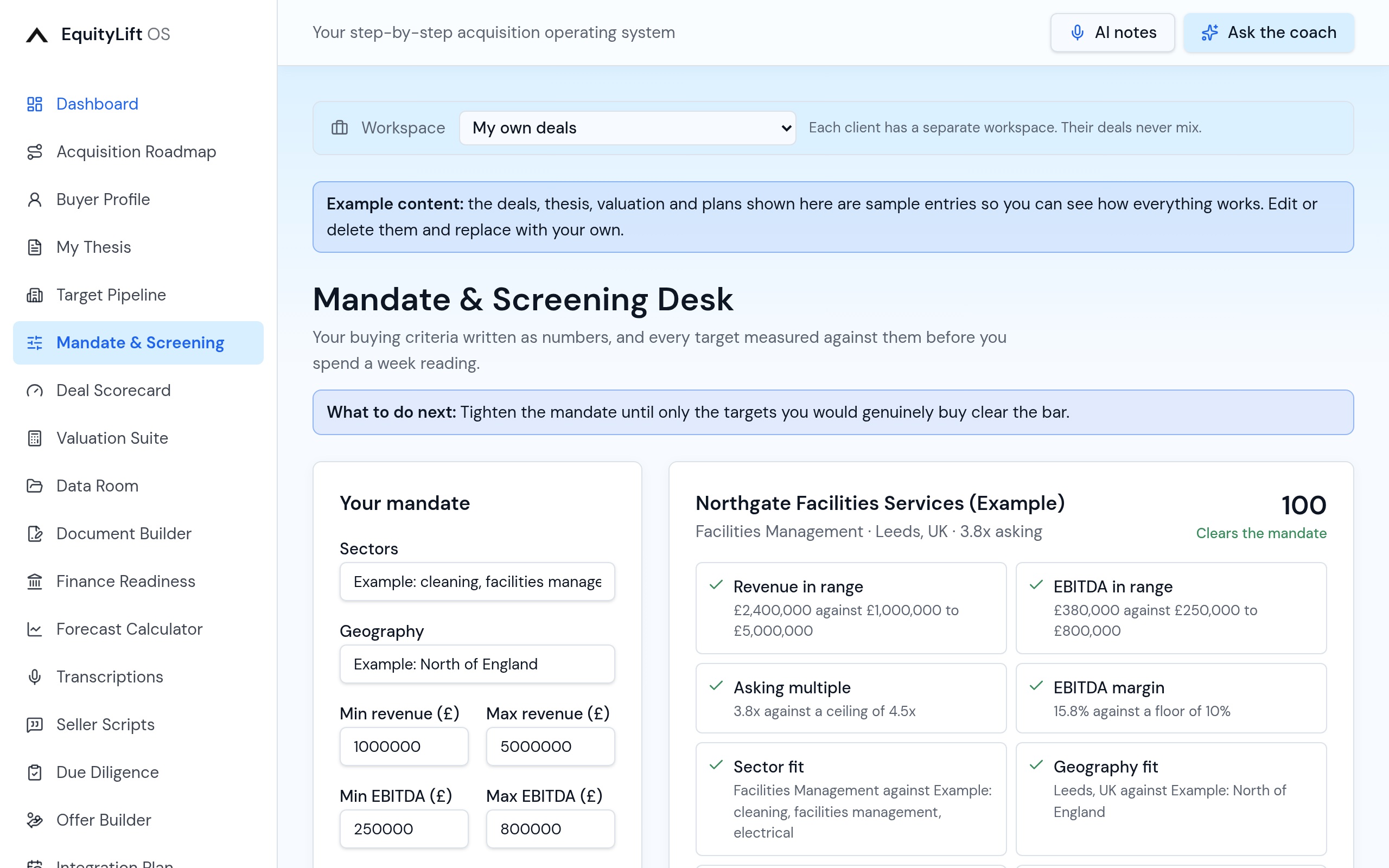Image resolution: width=1389 pixels, height=868 pixels.
Task: Click the Min EBITDA (£) field
Action: point(404,829)
